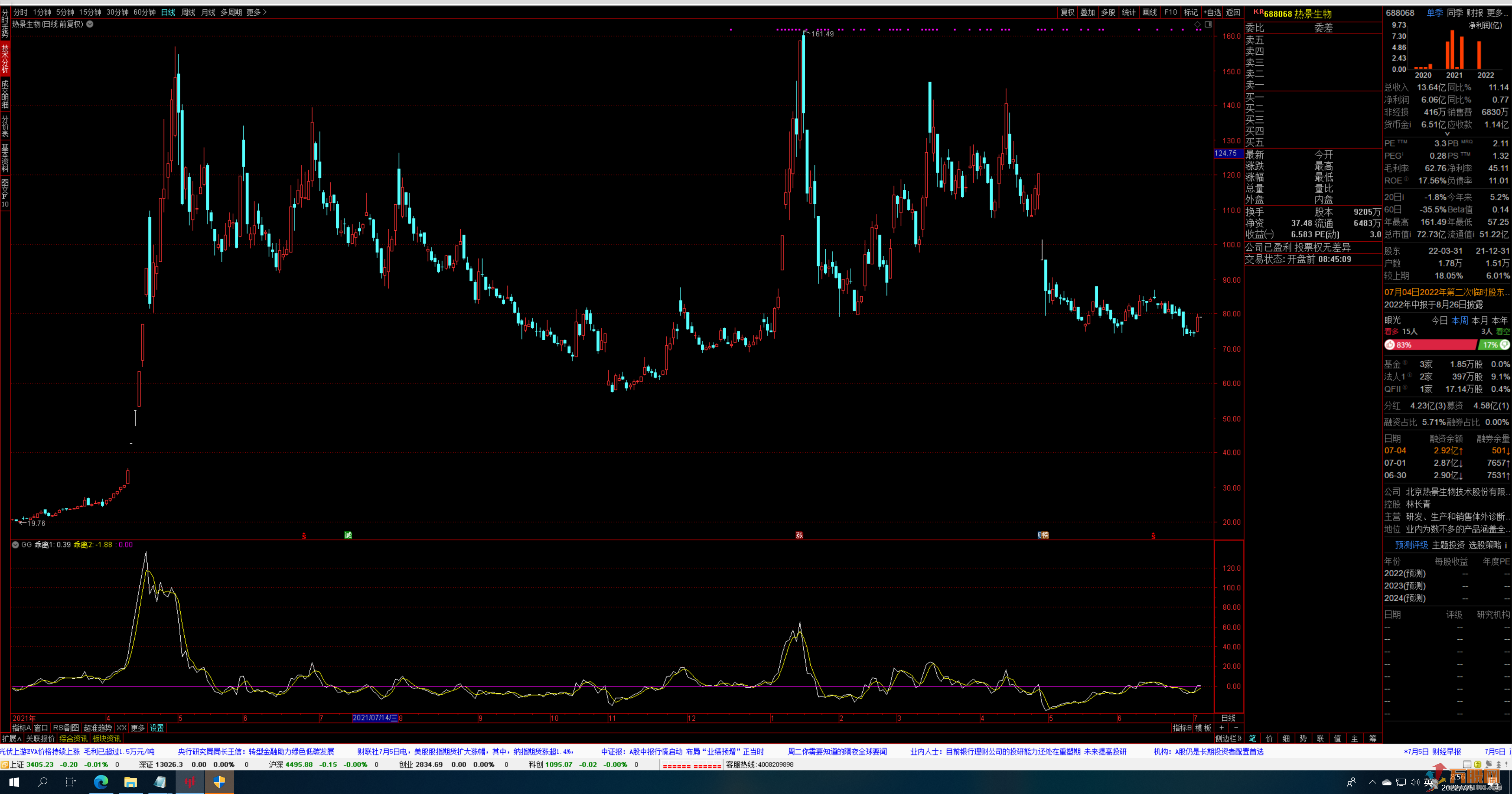Click the diamond marker icon above chart

coord(1198,25)
